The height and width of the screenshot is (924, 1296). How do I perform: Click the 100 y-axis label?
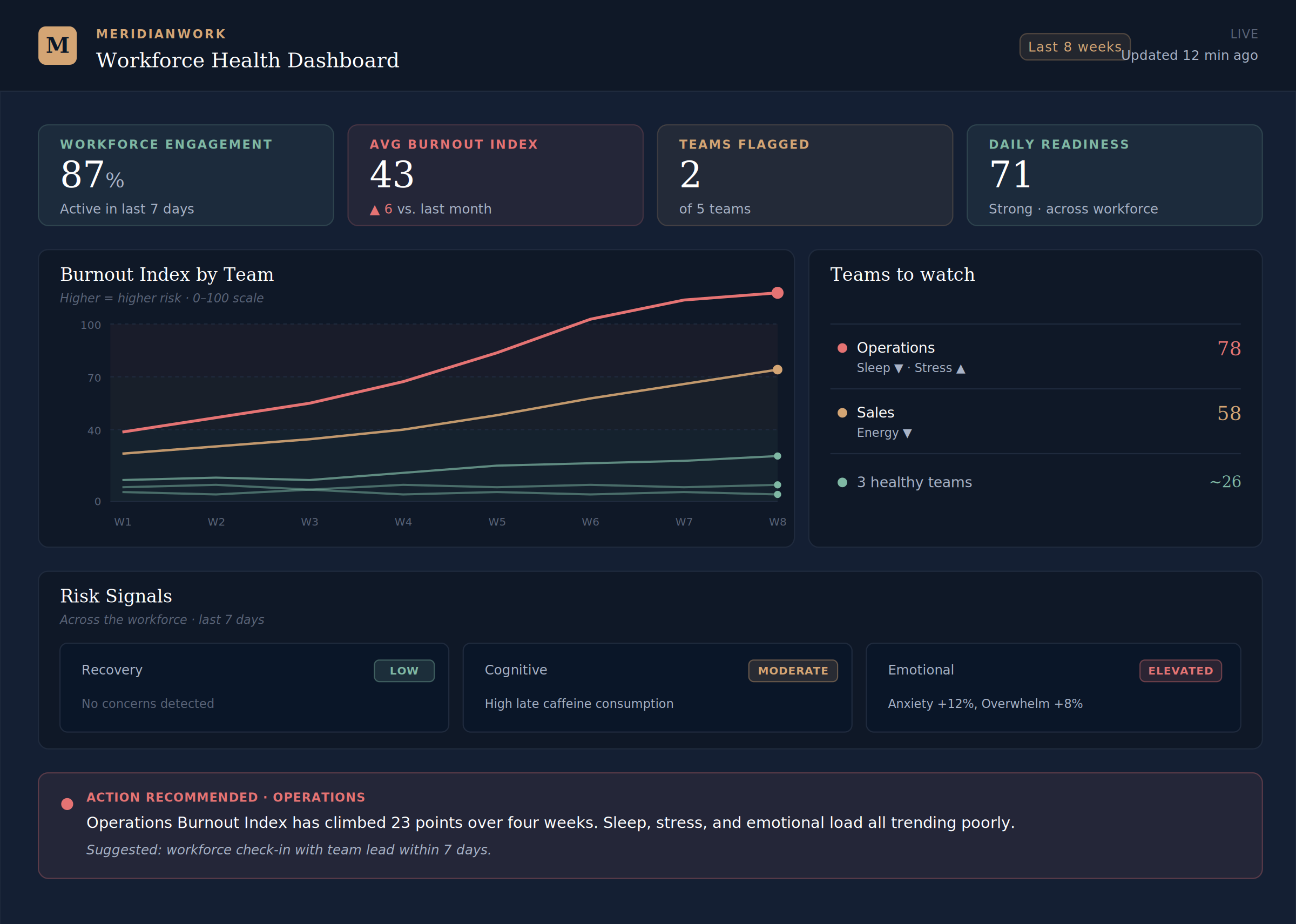pyautogui.click(x=91, y=325)
